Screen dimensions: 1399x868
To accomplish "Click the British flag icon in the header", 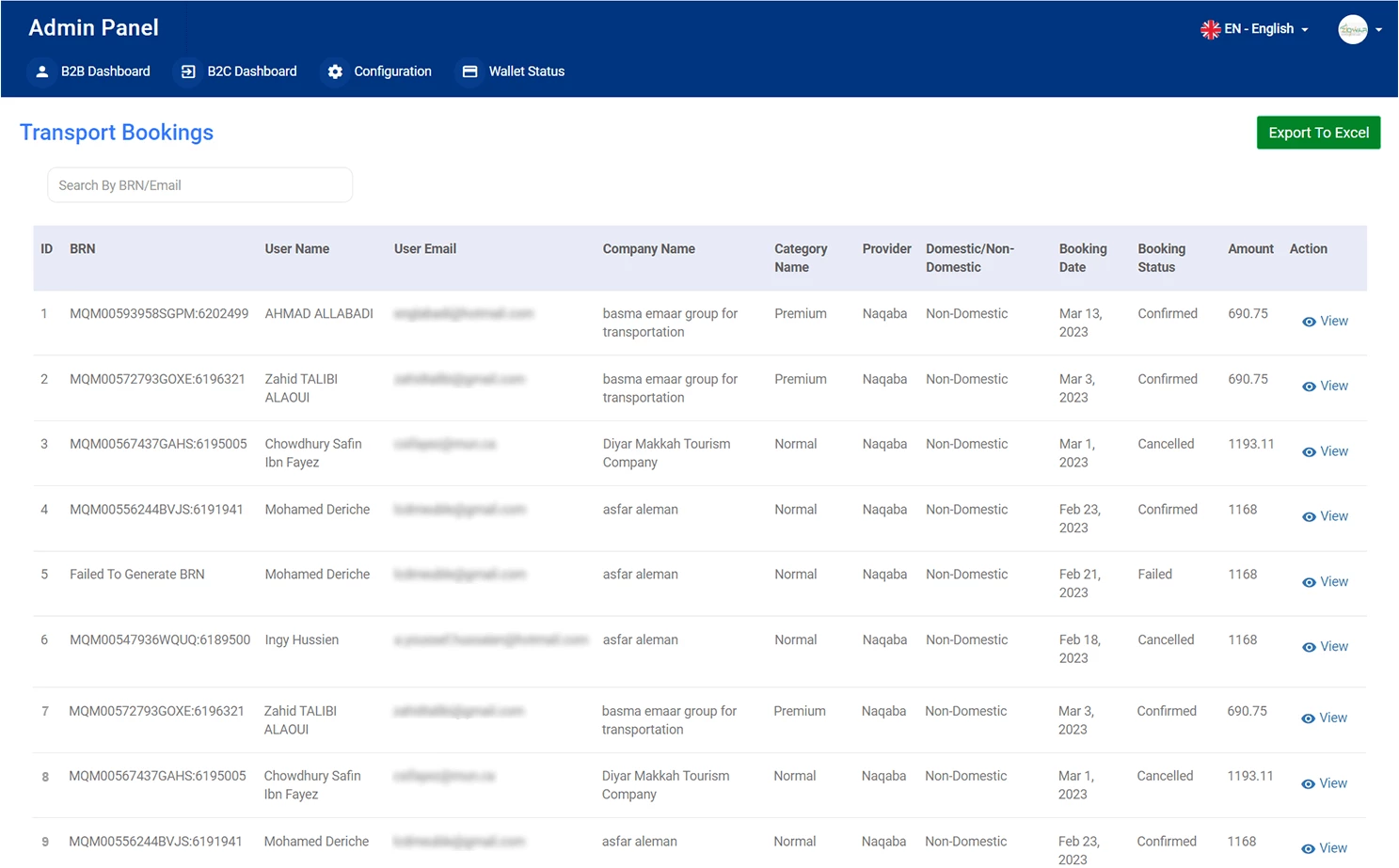I will coord(1210,29).
